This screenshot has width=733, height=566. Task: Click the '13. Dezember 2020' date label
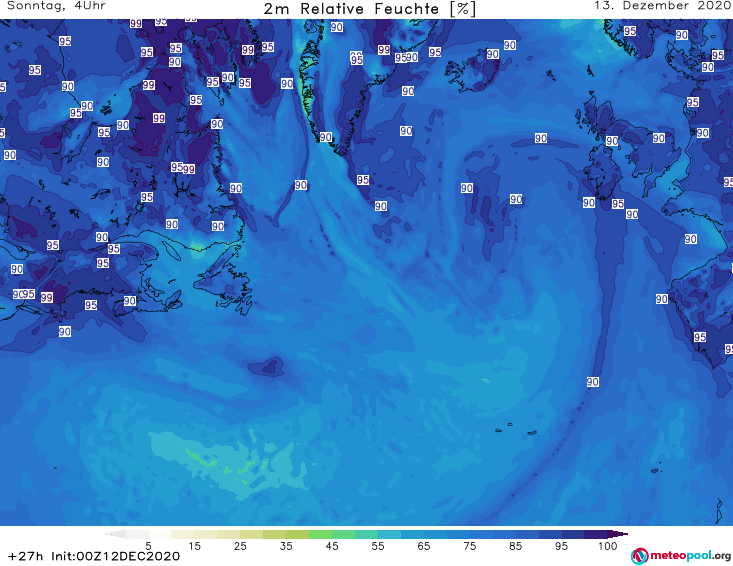point(662,6)
